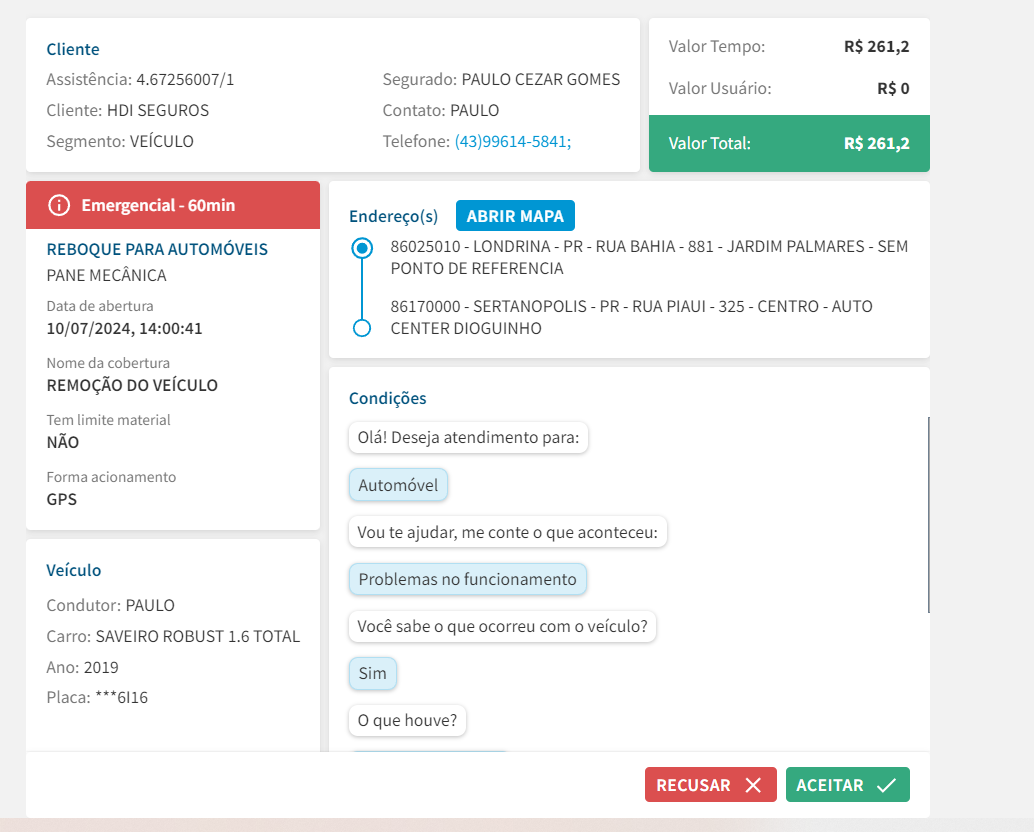Select the 'Automóvel' reply bubble
Screen dimensions: 1034x832
[399, 485]
